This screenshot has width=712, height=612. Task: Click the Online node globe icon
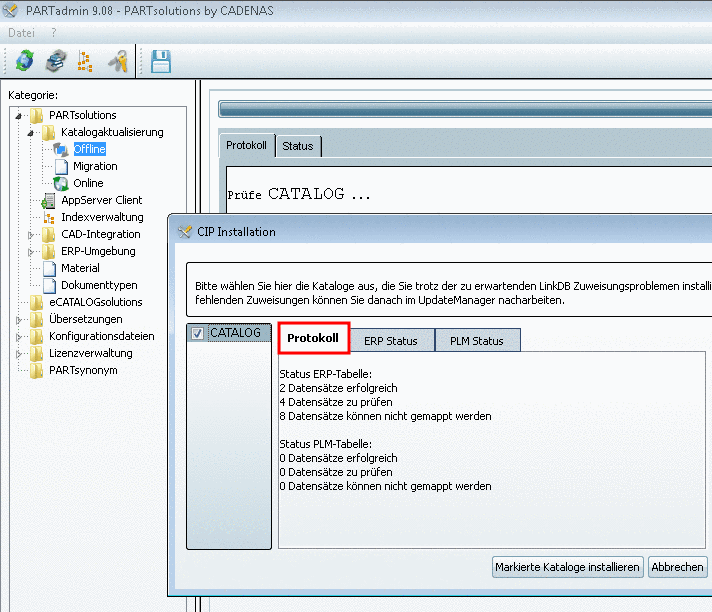(61, 183)
